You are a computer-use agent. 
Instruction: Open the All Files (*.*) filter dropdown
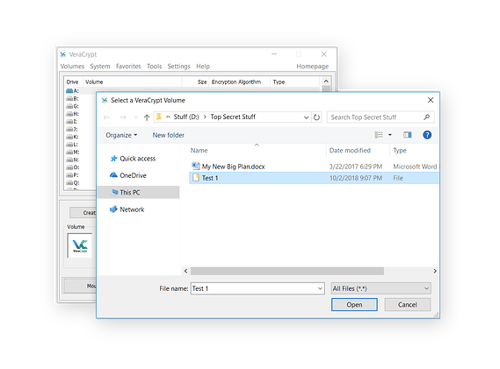click(381, 288)
